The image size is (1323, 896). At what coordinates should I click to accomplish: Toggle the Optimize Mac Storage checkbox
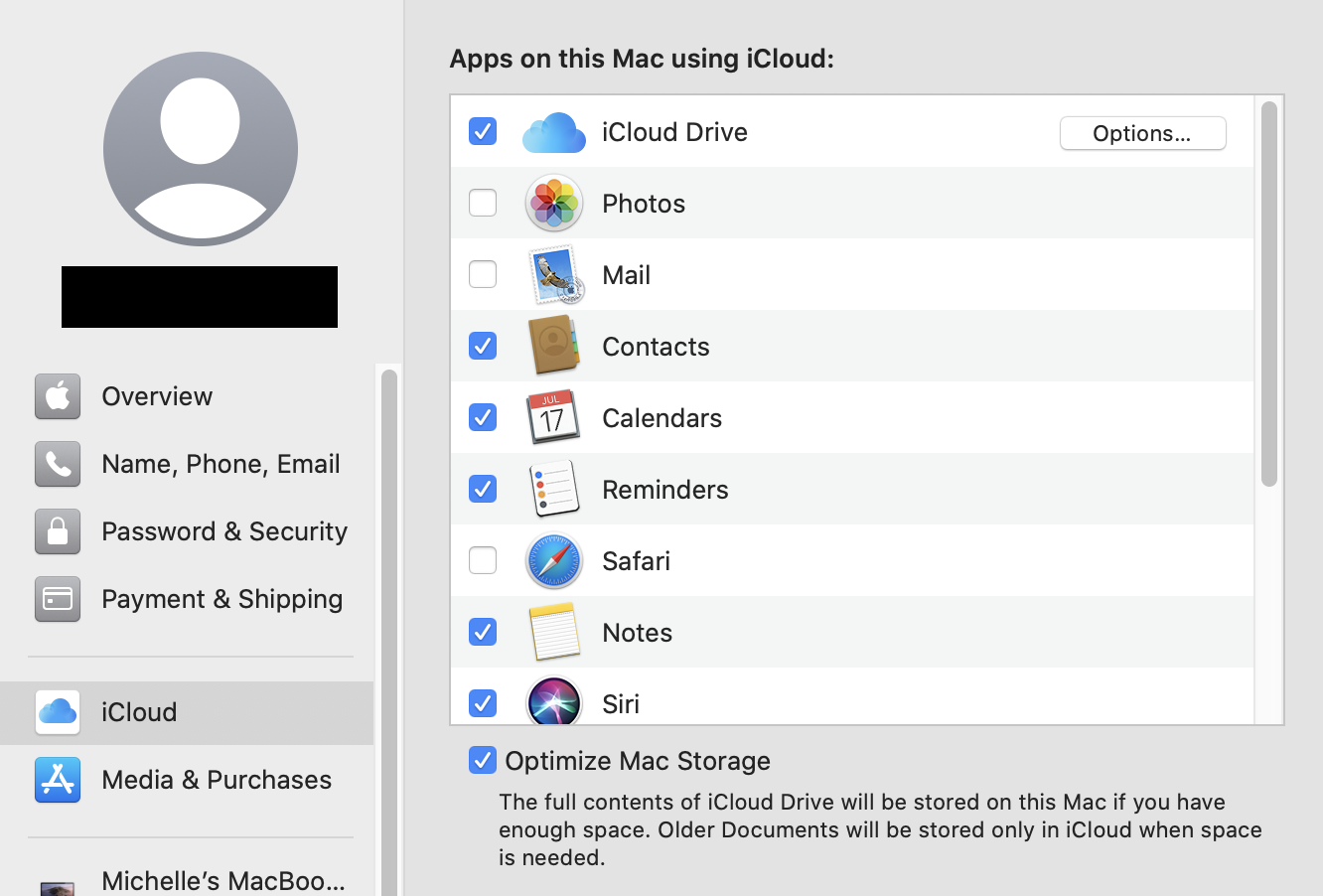pos(483,760)
